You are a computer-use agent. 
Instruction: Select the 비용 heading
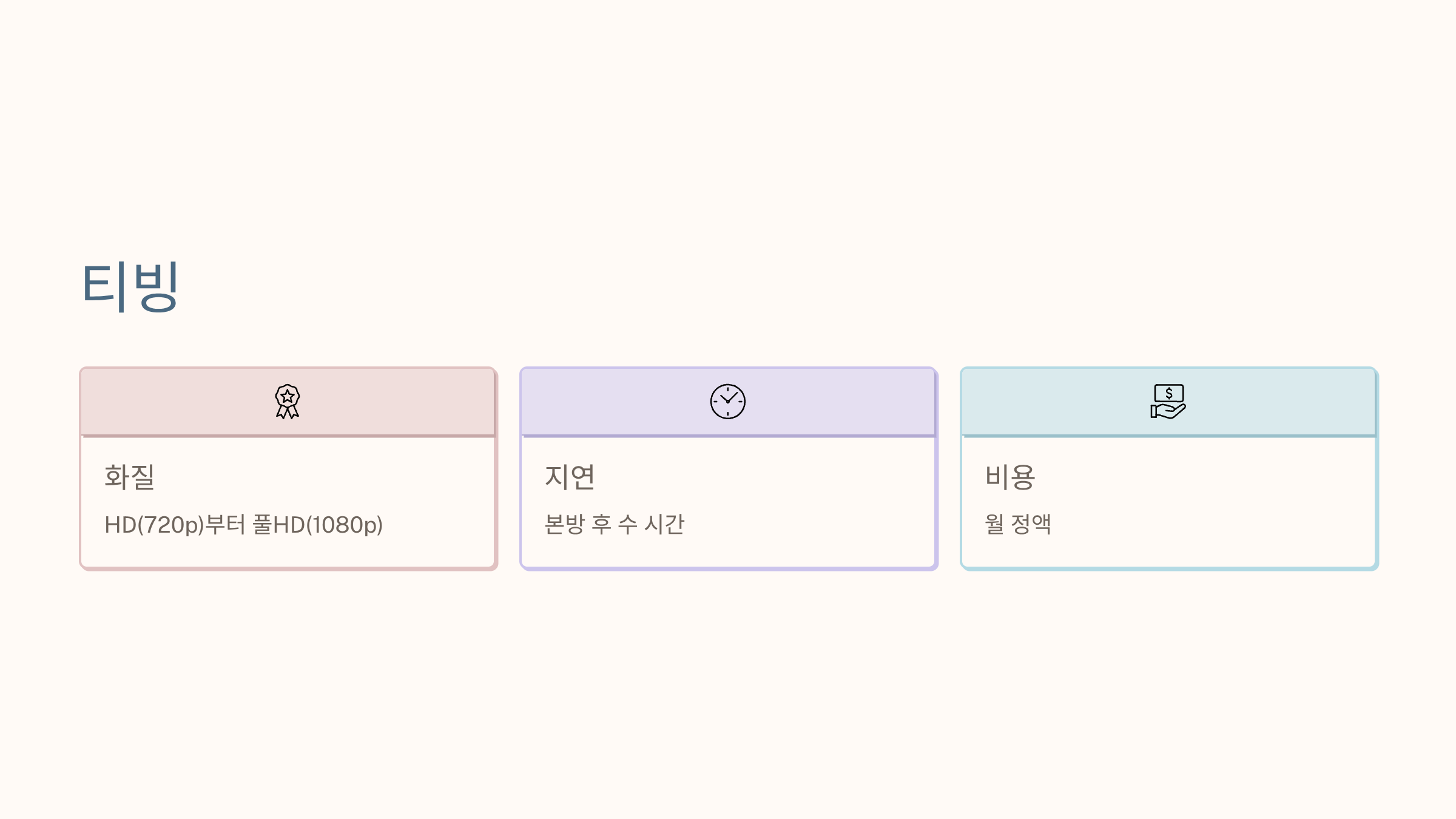pyautogui.click(x=1010, y=477)
